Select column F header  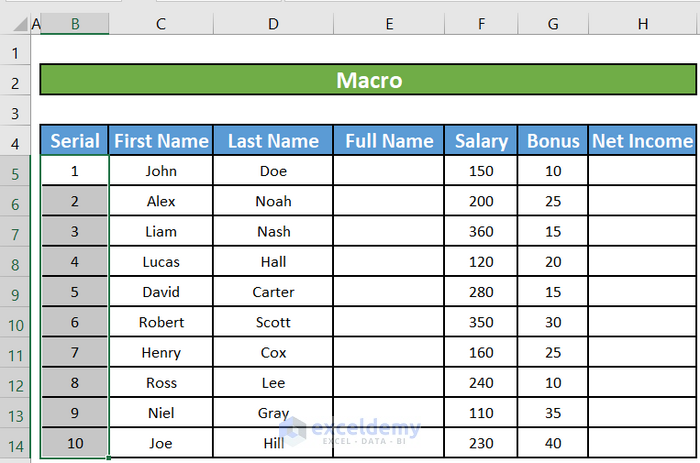(x=481, y=23)
